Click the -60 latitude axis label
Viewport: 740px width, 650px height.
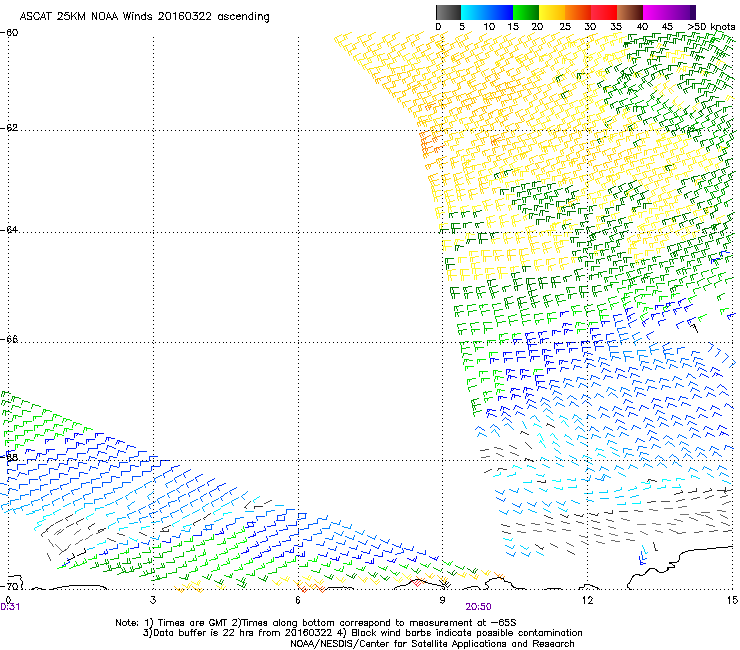(x=9, y=33)
